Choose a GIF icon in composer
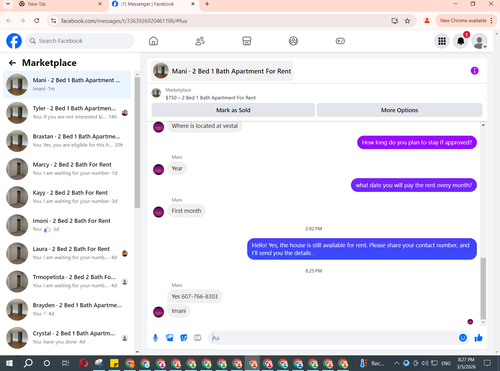The height and width of the screenshot is (371, 500). pyautogui.click(x=198, y=338)
